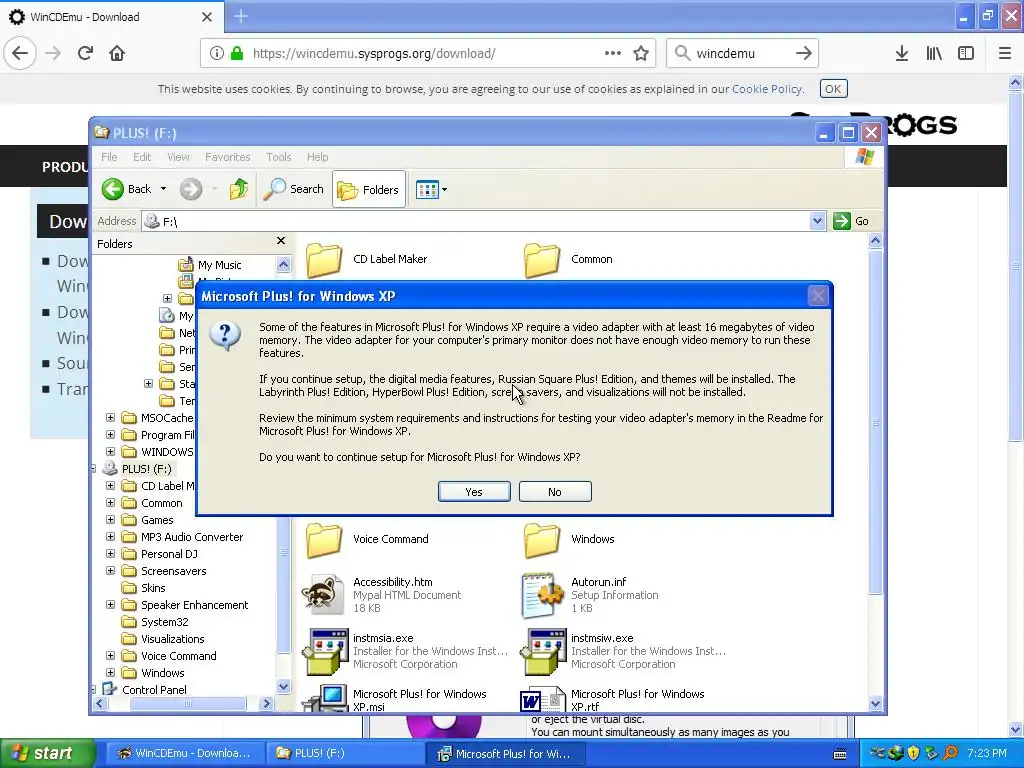Select the Voice Command folder icon
The image size is (1024, 768).
click(324, 540)
